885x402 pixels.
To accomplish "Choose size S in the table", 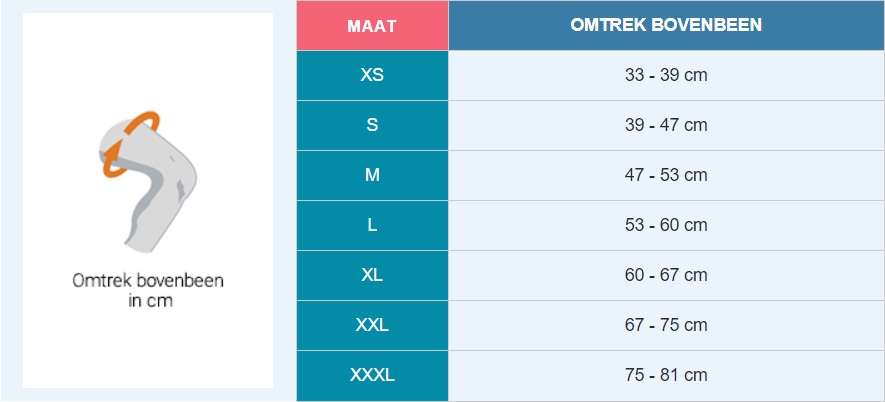I will [x=372, y=125].
